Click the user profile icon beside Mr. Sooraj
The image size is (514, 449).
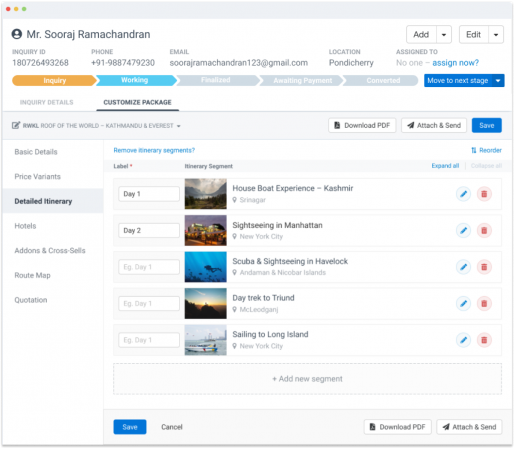point(17,34)
